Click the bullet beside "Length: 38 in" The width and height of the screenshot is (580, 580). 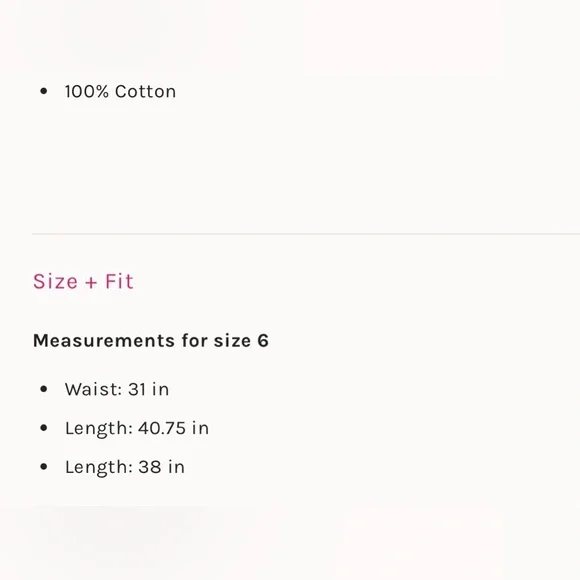pyautogui.click(x=44, y=466)
